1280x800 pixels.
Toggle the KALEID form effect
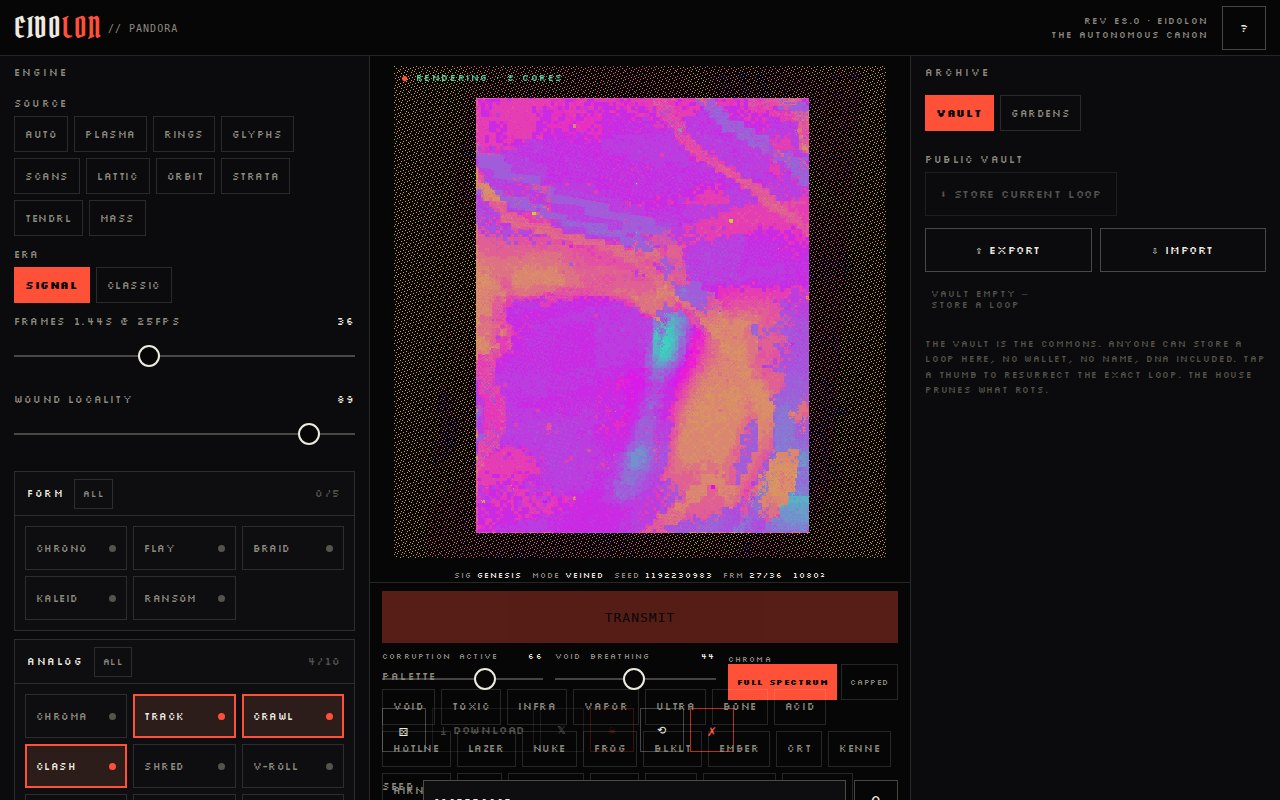point(76,598)
